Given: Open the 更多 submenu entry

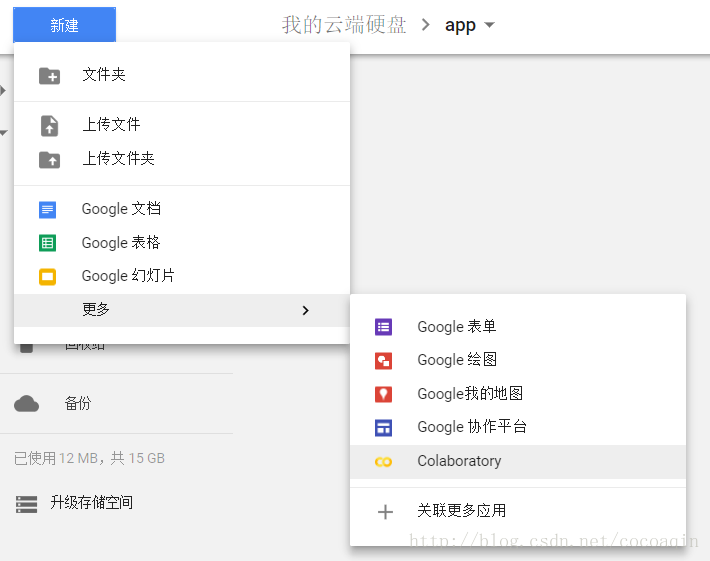Looking at the screenshot, I should [182, 310].
